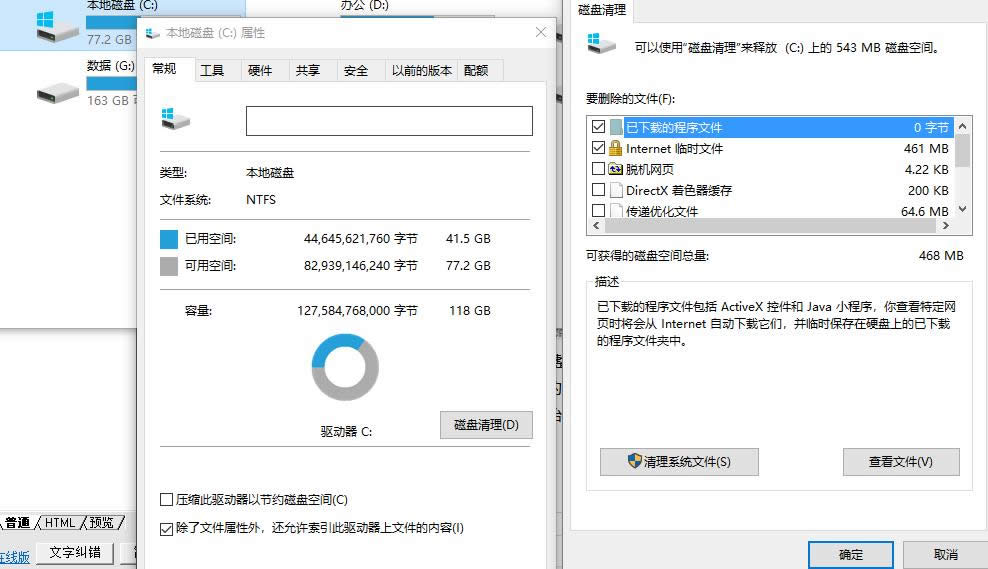988x569 pixels.
Task: Click the drive icon in Disk Cleanup header
Action: point(601,43)
